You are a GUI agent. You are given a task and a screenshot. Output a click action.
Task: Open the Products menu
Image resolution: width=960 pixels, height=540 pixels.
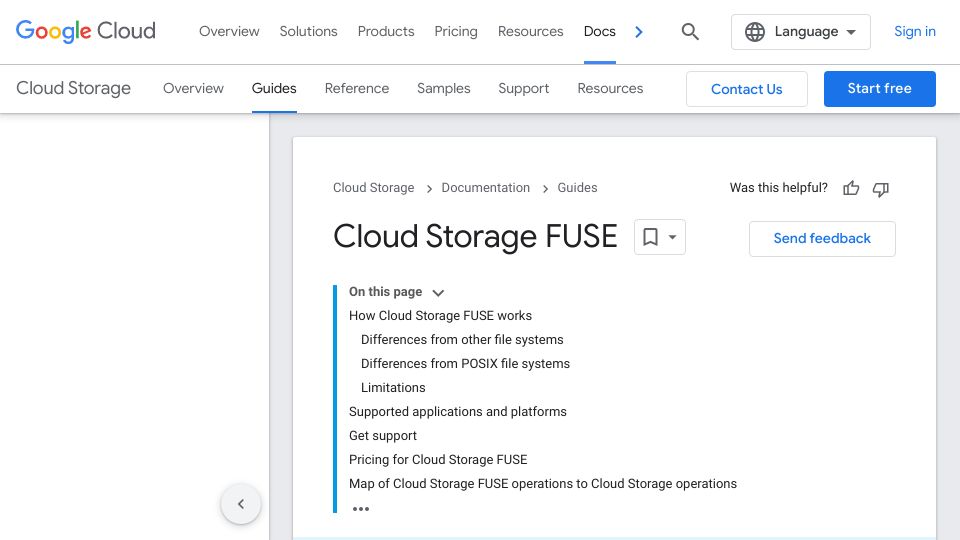tap(386, 31)
